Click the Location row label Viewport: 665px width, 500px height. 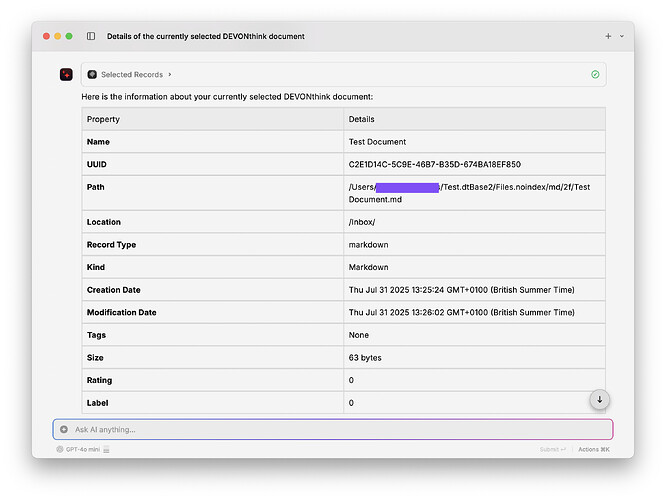[103, 222]
